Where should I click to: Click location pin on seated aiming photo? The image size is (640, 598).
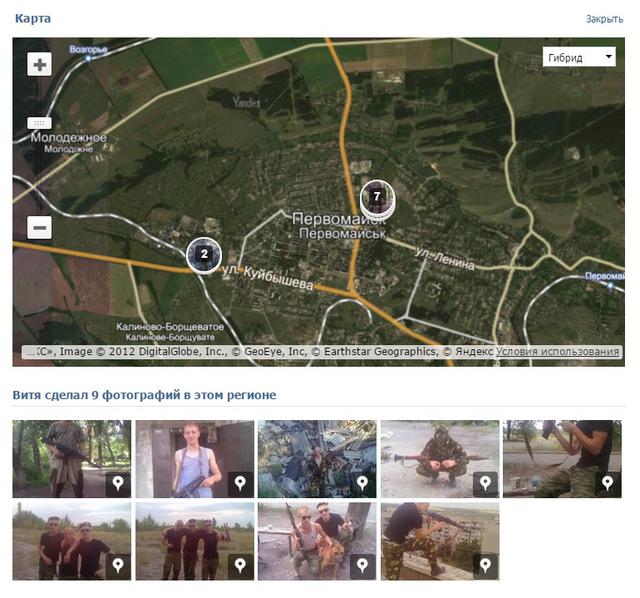(x=608, y=484)
